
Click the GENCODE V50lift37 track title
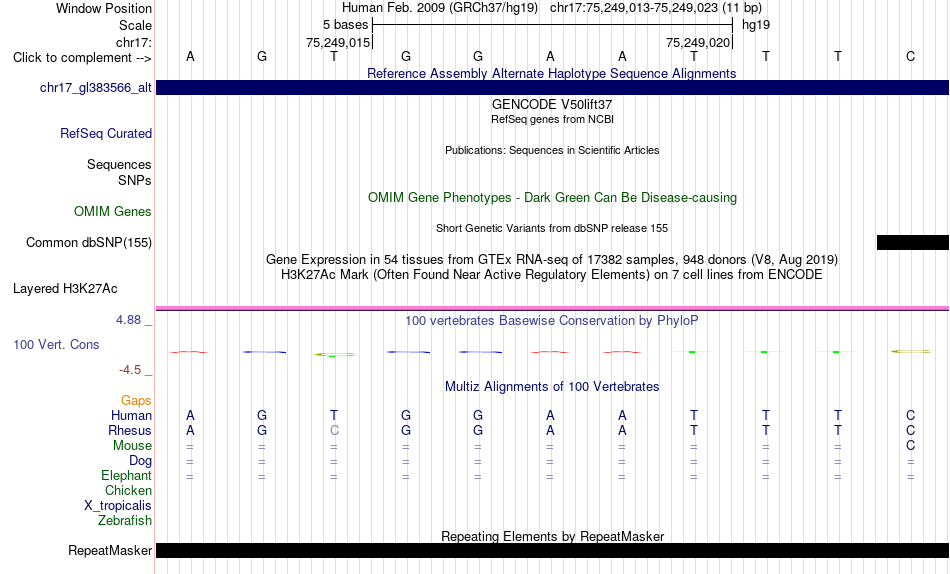552,104
